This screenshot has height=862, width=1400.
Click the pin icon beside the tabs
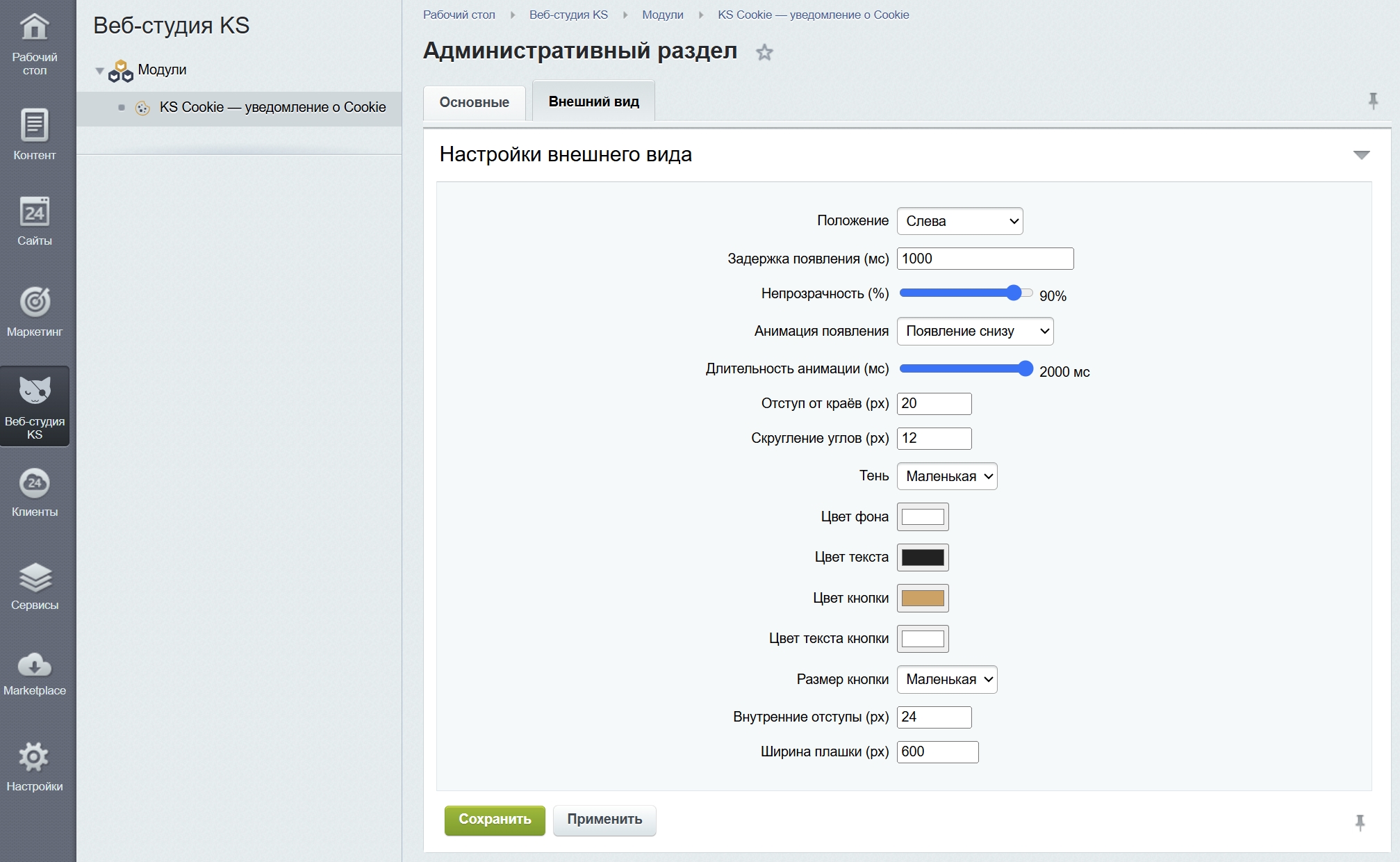point(1373,101)
